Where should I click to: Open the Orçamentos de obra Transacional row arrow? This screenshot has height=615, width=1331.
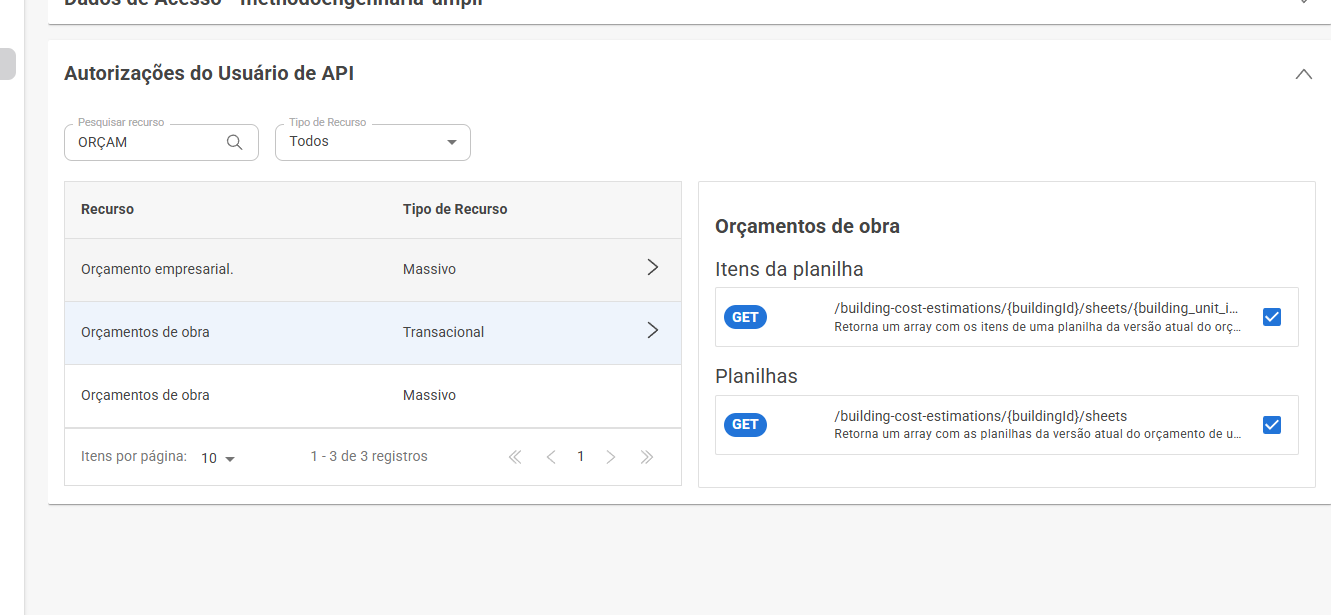pyautogui.click(x=653, y=330)
